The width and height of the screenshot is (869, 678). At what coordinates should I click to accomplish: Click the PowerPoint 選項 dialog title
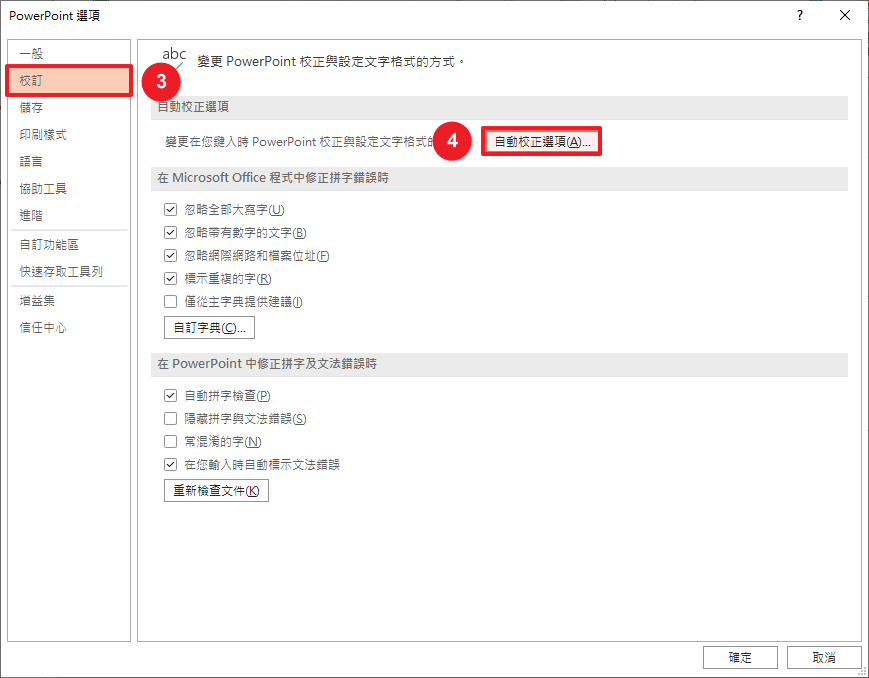(x=54, y=16)
